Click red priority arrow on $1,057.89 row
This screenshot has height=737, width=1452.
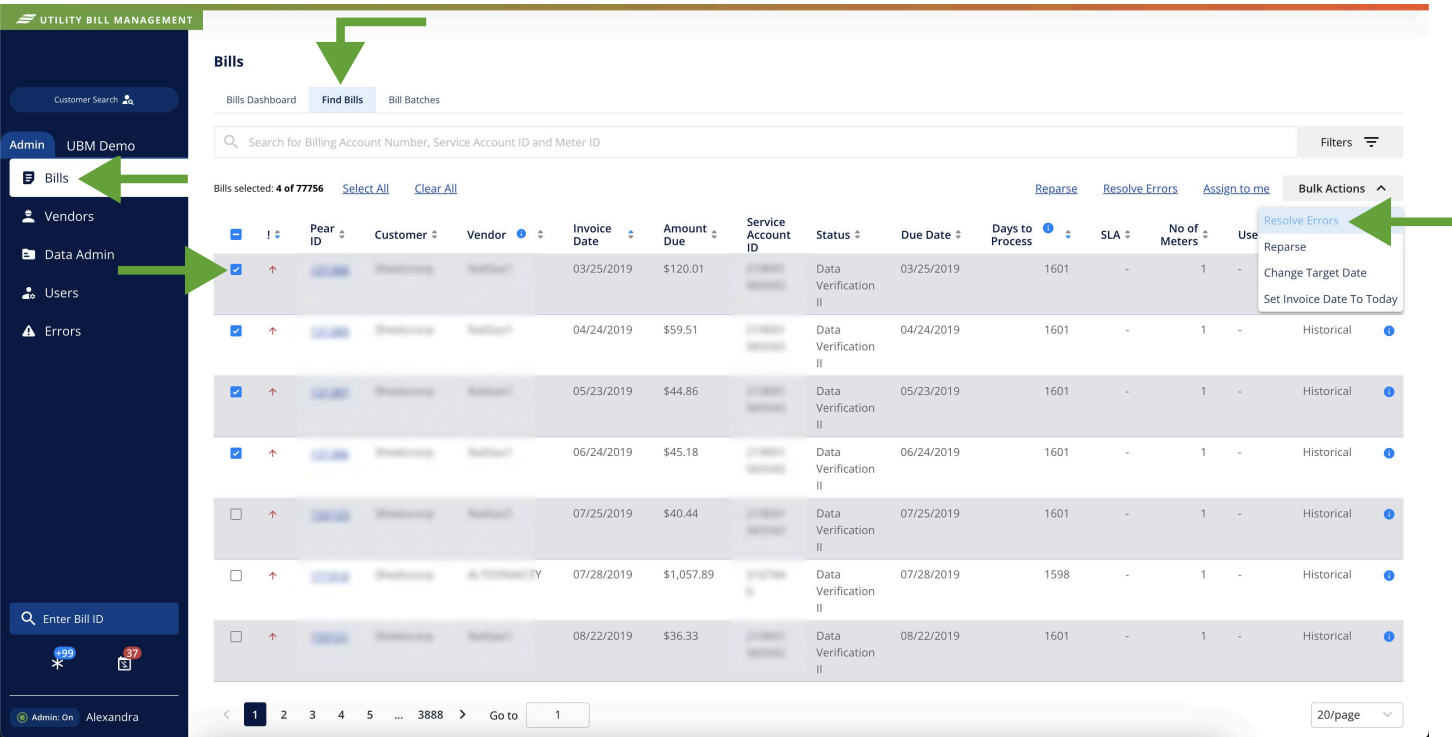pos(272,575)
